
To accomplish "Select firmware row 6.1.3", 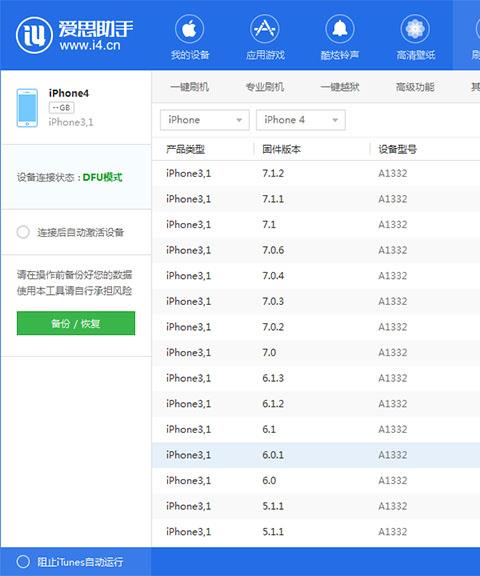I will (x=316, y=378).
